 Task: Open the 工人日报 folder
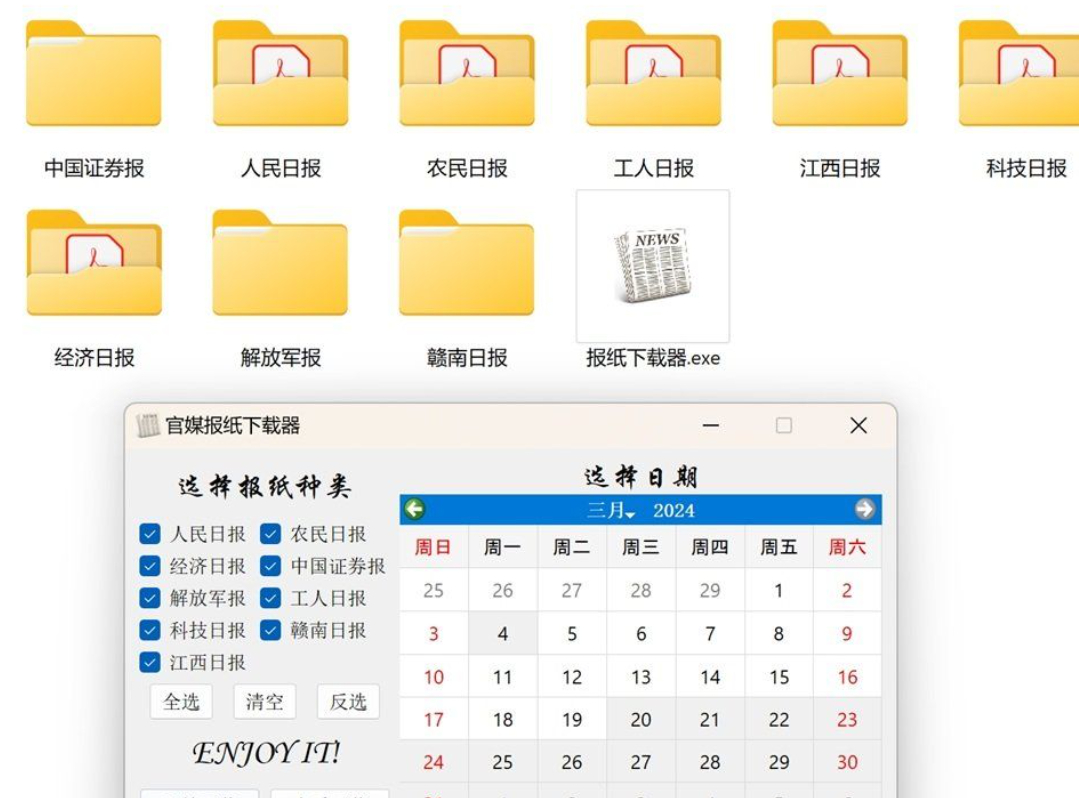point(653,74)
